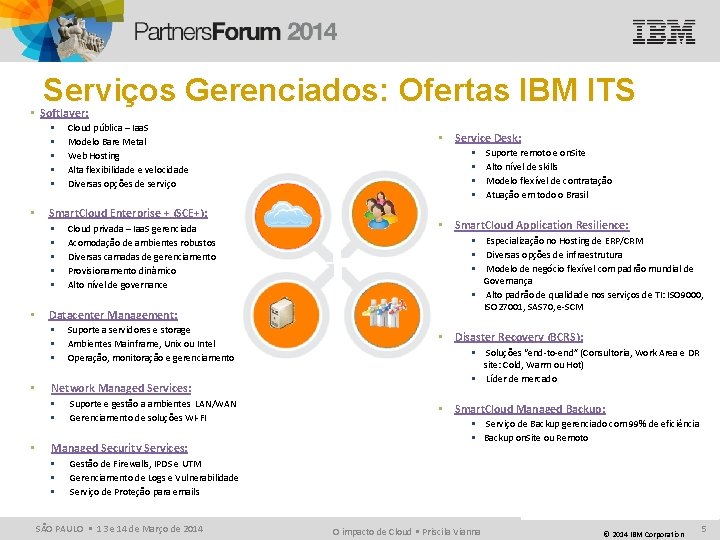Click the PartnersForum 2014 header text
Screen dimensions: 720x540
click(x=236, y=32)
